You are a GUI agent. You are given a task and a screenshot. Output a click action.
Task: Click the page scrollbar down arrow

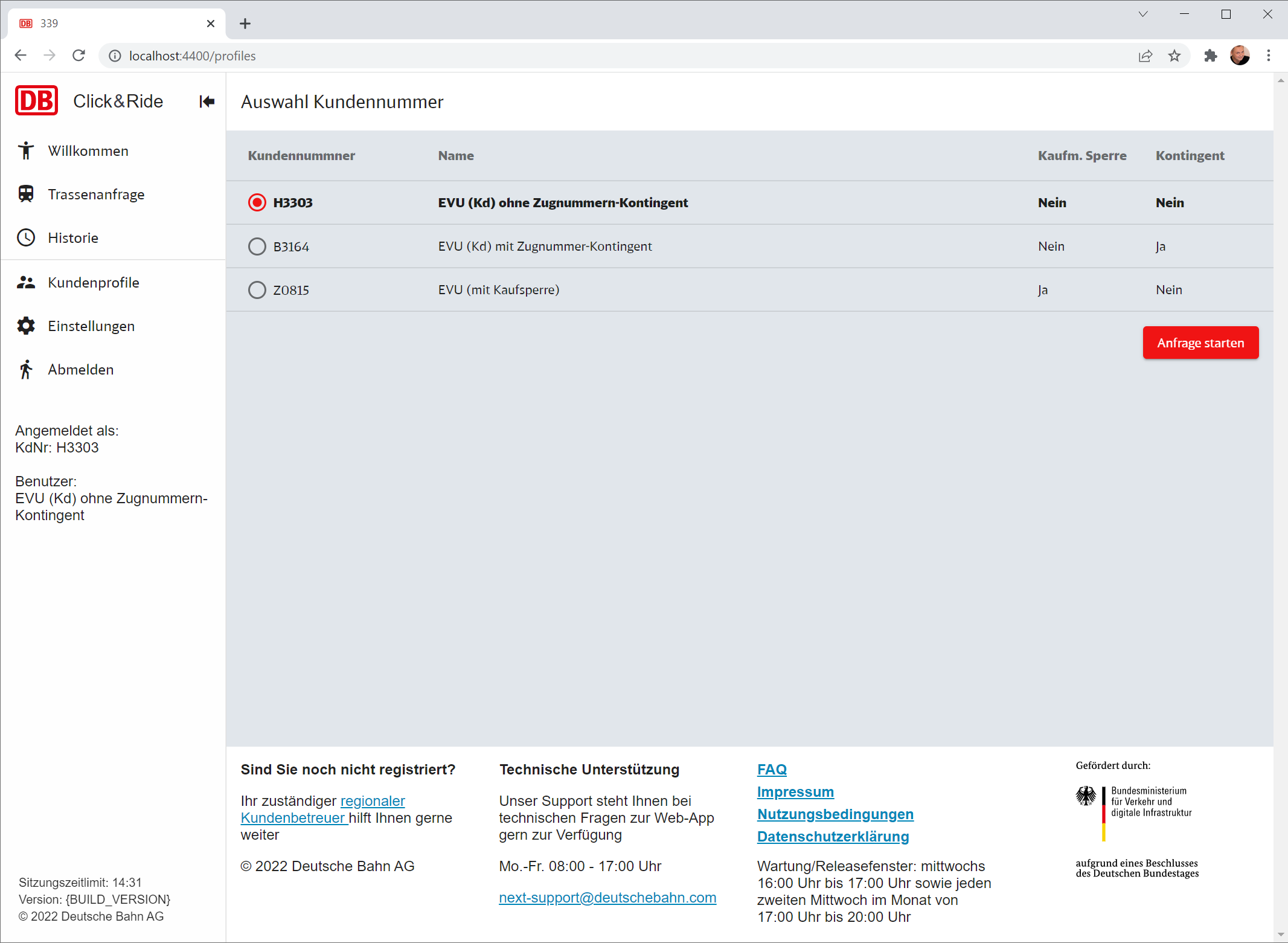tap(1281, 935)
